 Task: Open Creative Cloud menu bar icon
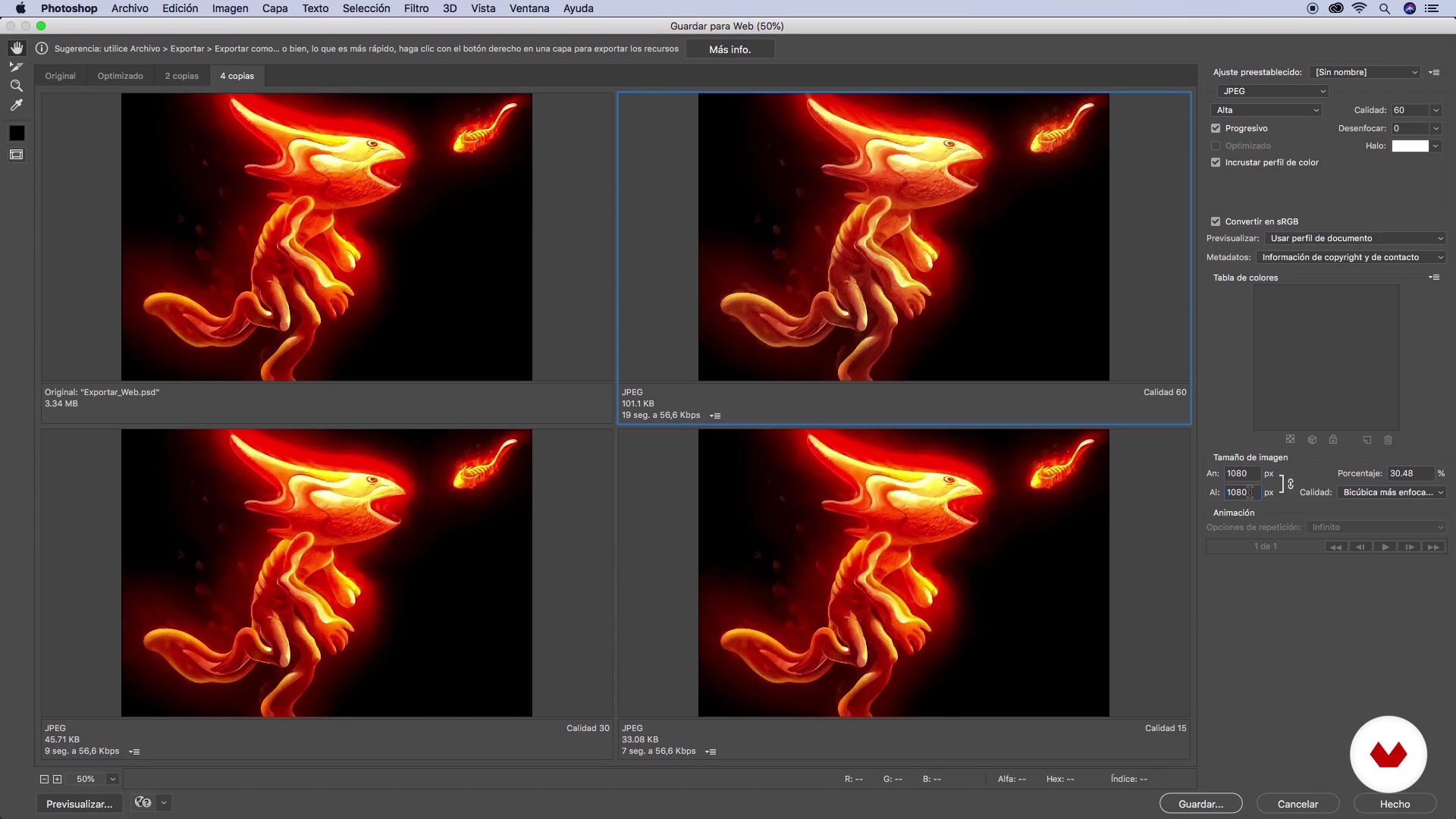coord(1336,8)
